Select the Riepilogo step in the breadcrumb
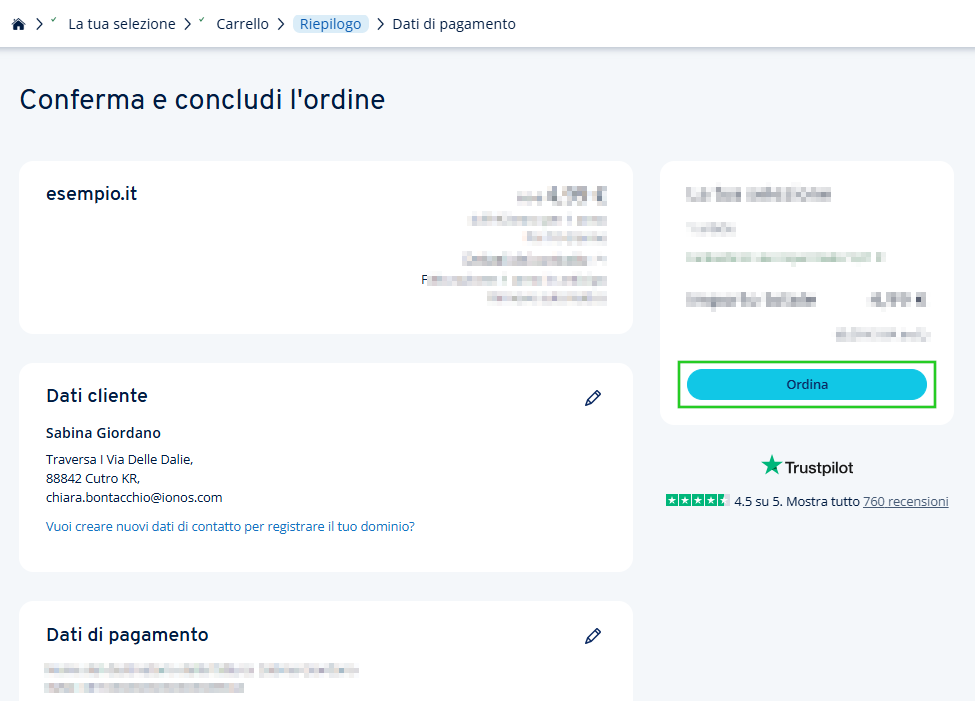The image size is (975, 701). coord(330,23)
